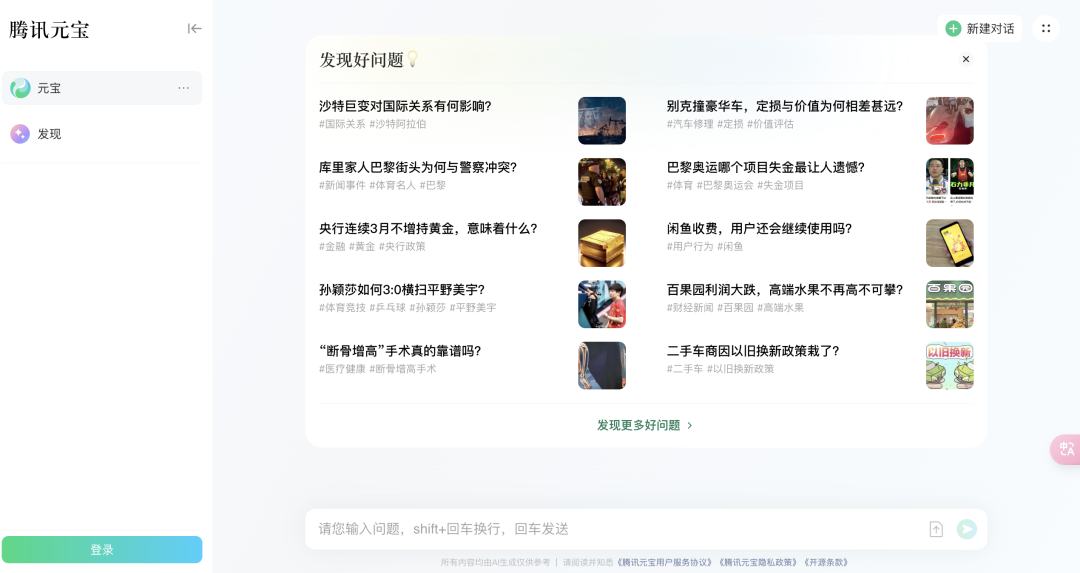Open question "断骨增高"手术真的靠谱吗?
This screenshot has width=1080, height=573.
pos(400,351)
